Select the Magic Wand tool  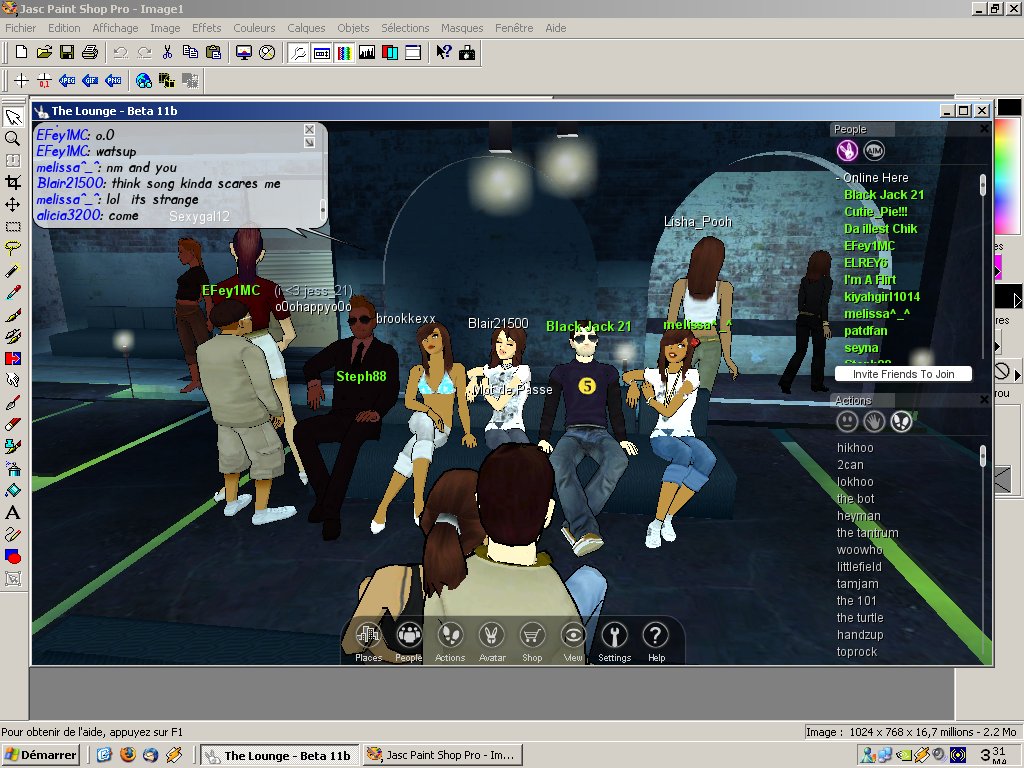pyautogui.click(x=13, y=270)
